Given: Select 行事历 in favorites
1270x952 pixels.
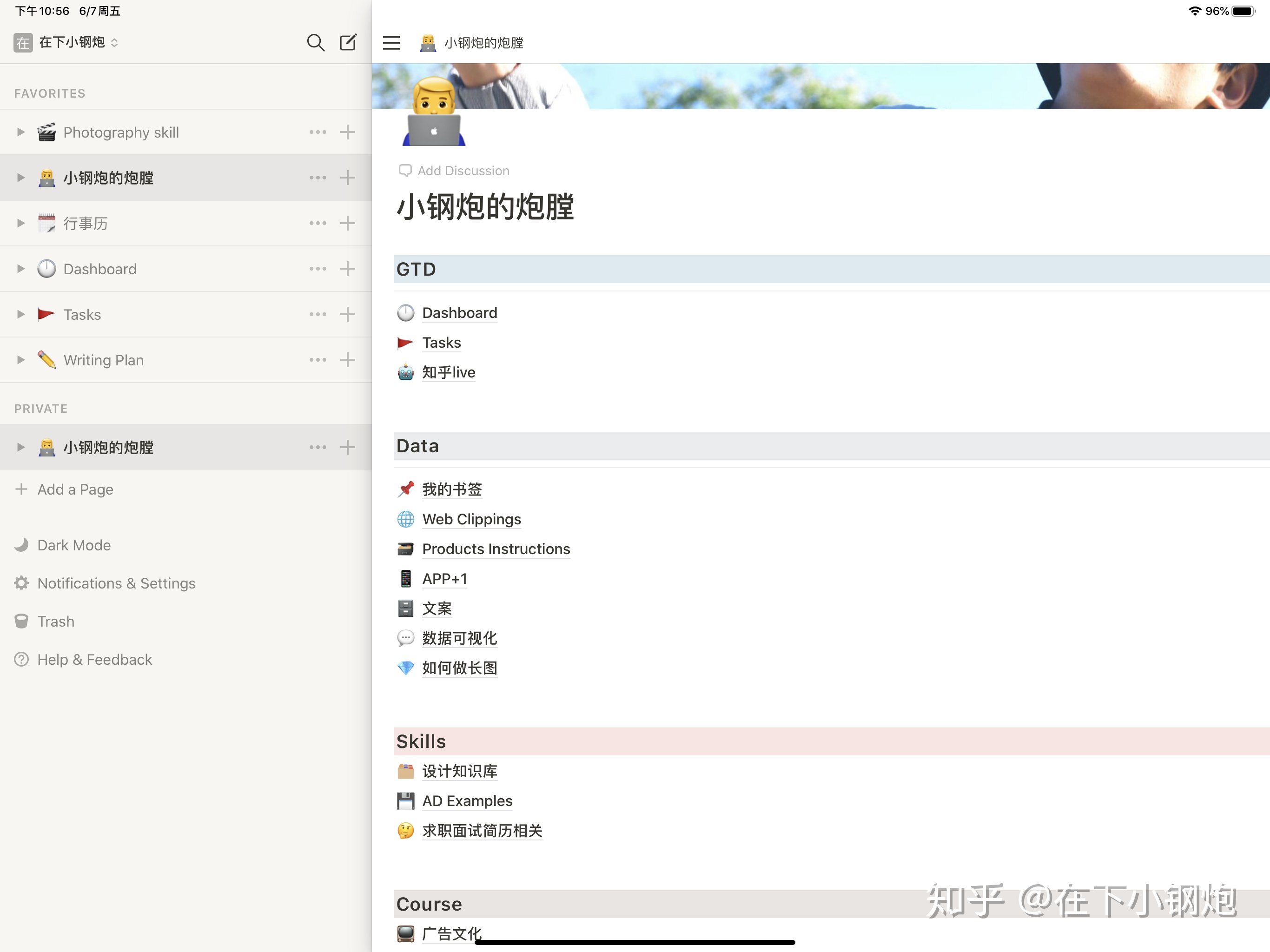Looking at the screenshot, I should pos(86,224).
